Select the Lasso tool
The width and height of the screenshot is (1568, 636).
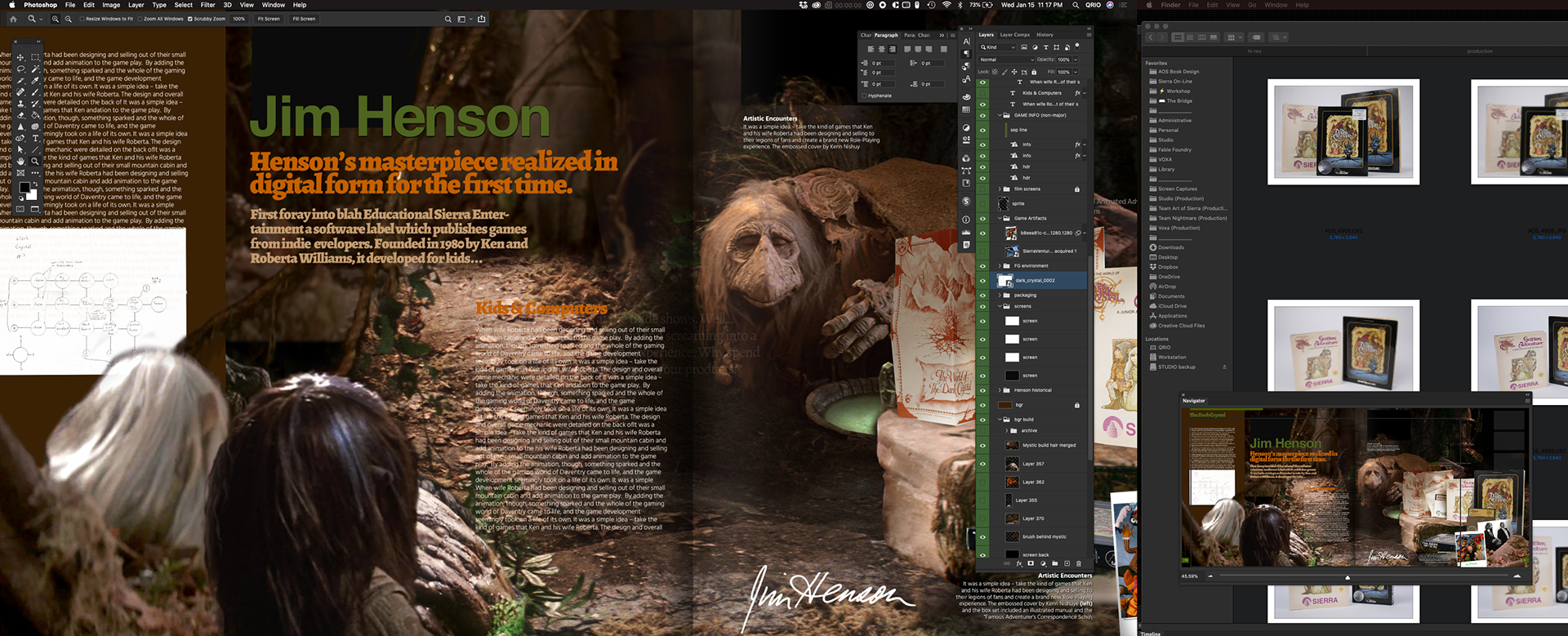(x=20, y=69)
